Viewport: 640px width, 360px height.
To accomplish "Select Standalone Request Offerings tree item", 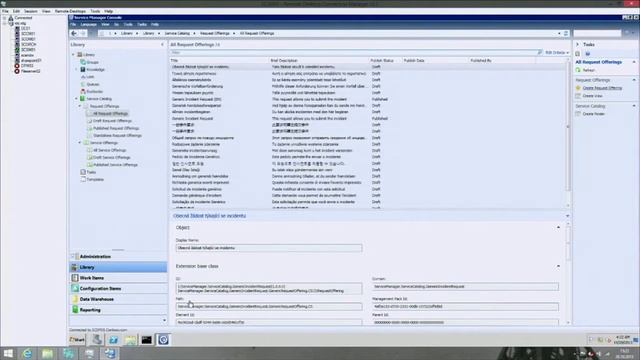I will (x=117, y=136).
